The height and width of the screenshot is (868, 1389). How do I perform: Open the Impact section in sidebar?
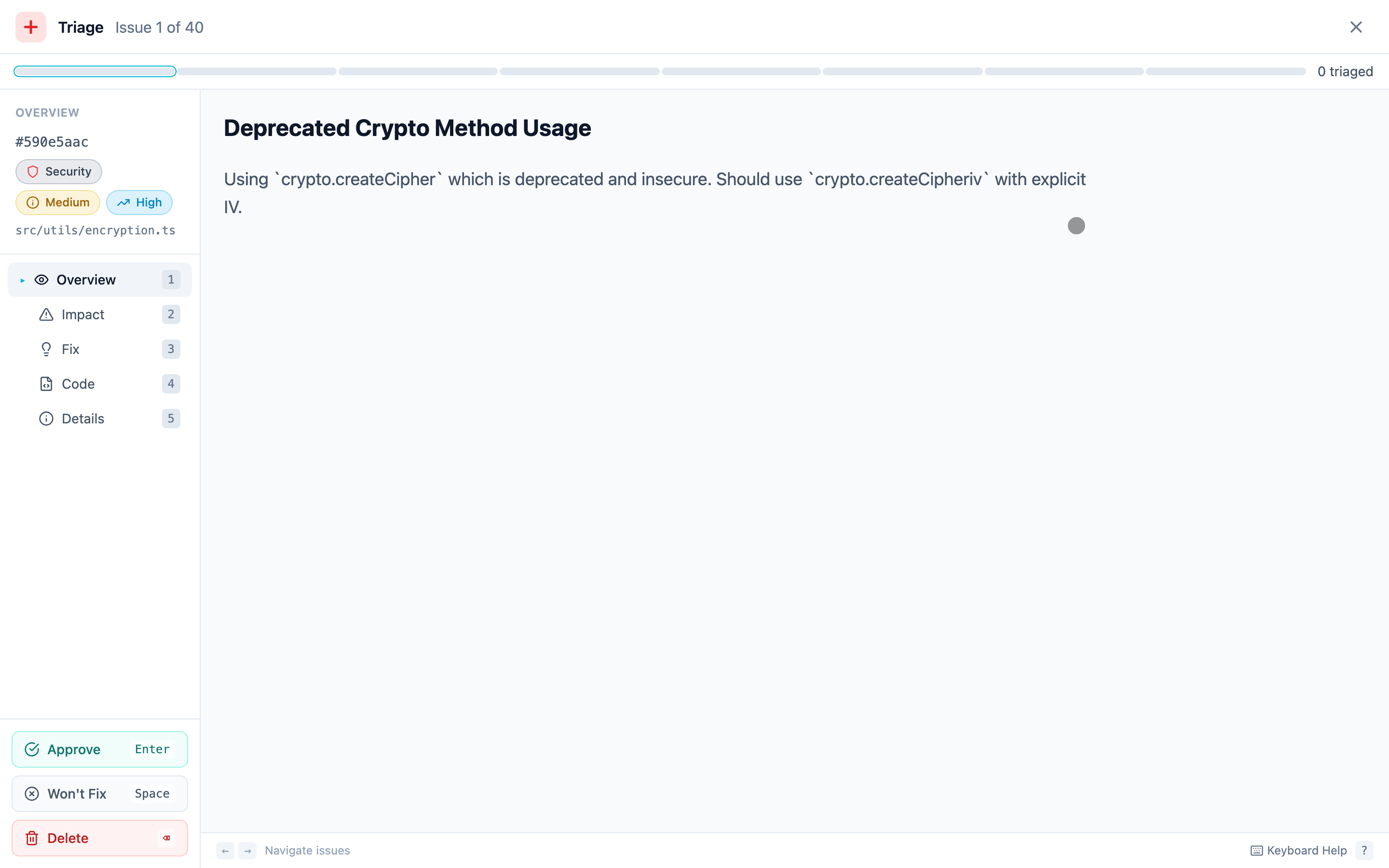(x=83, y=314)
